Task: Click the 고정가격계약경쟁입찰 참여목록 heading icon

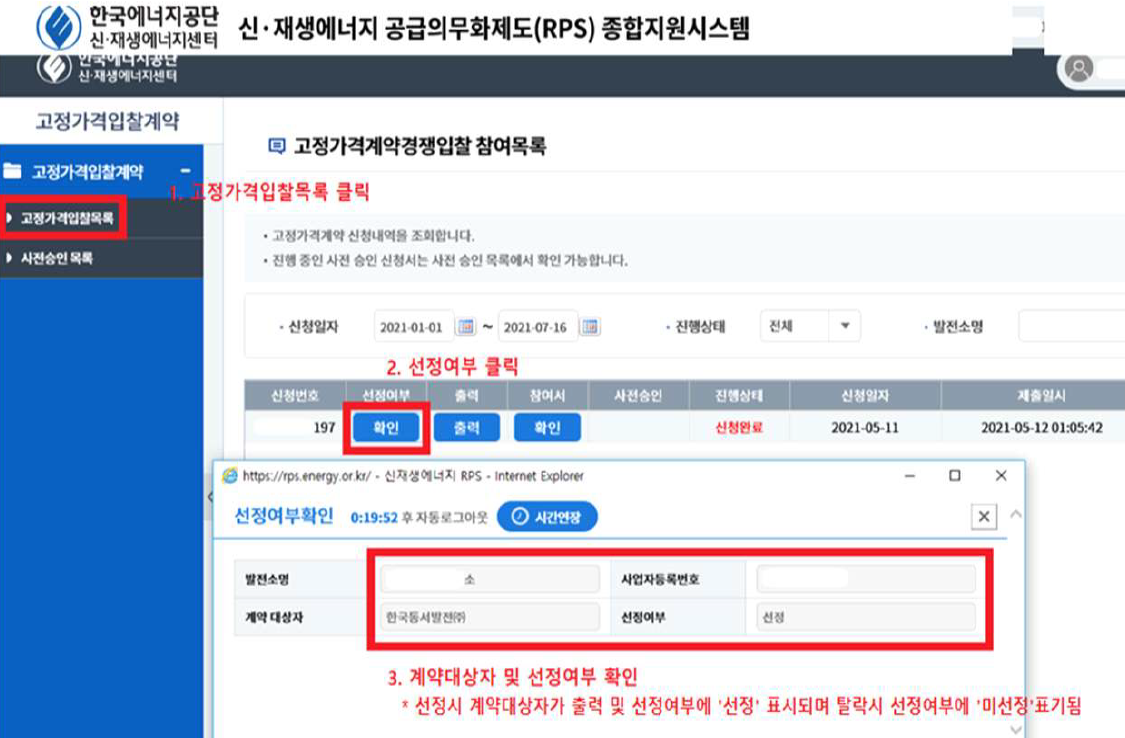Action: [276, 146]
